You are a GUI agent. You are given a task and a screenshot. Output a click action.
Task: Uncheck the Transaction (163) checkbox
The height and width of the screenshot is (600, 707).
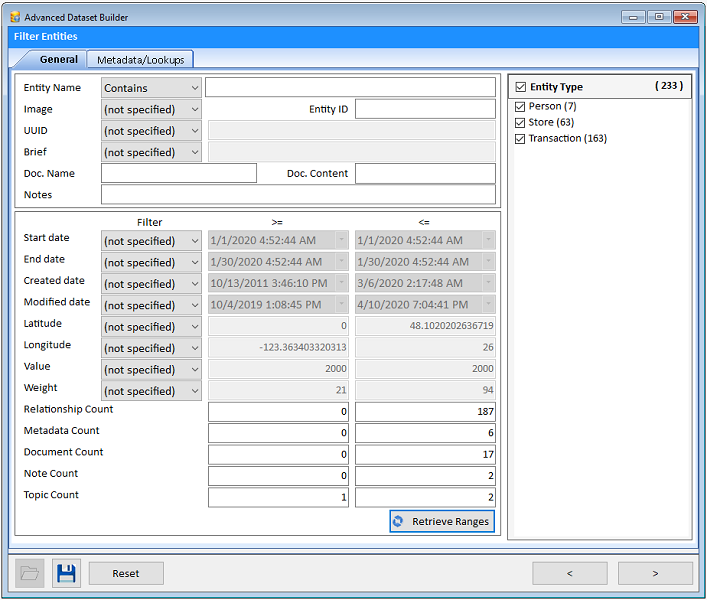(520, 139)
